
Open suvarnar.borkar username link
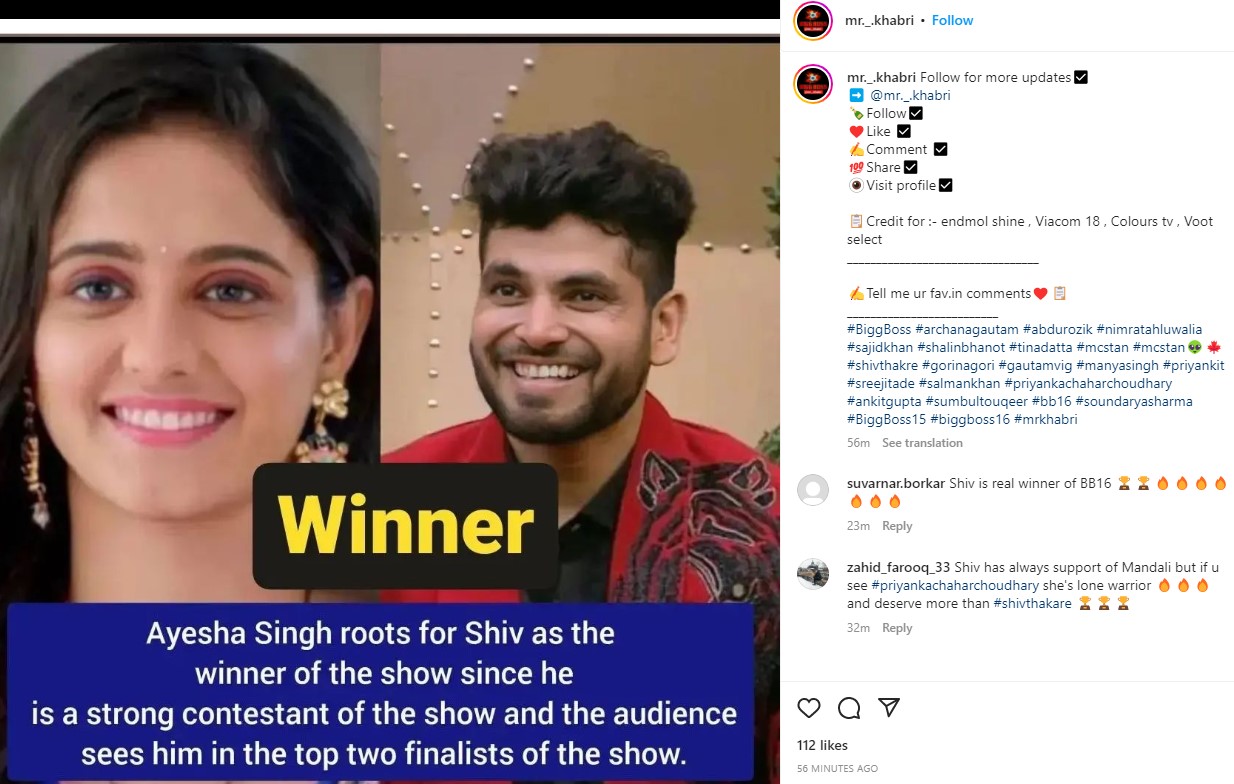pos(896,483)
